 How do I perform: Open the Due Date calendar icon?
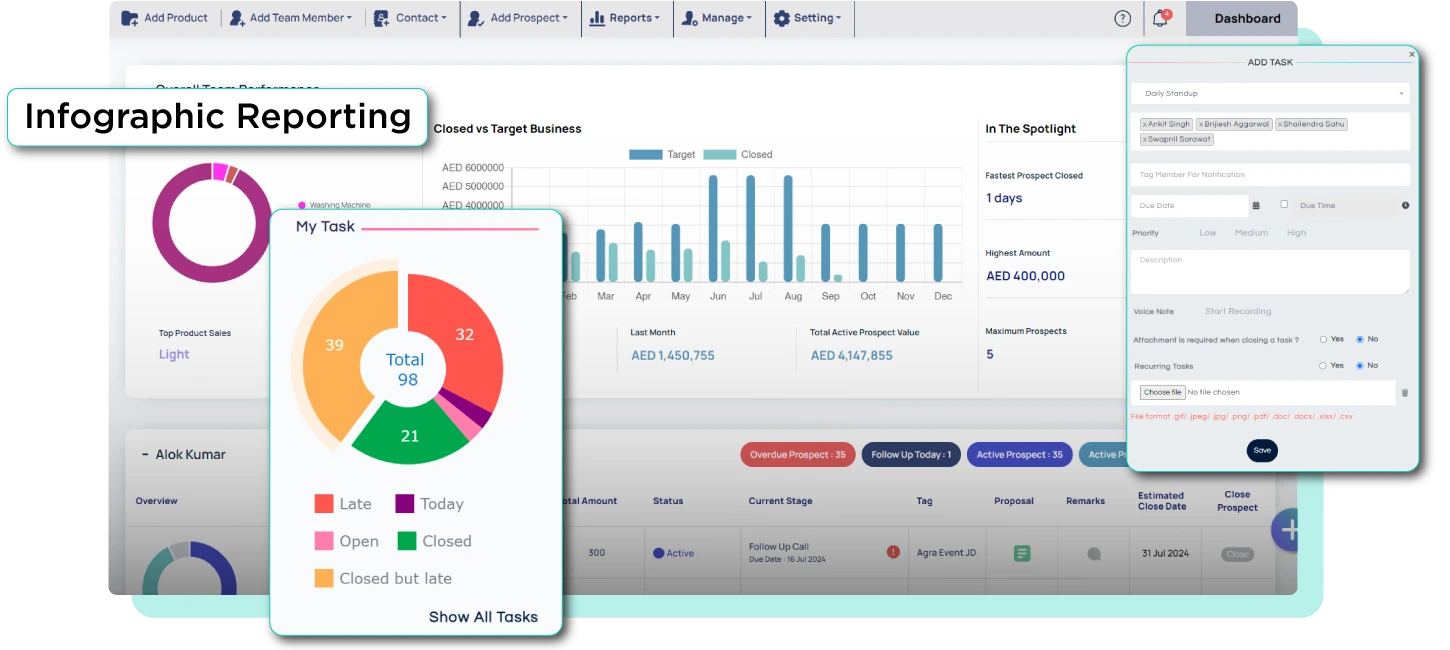coord(1256,206)
